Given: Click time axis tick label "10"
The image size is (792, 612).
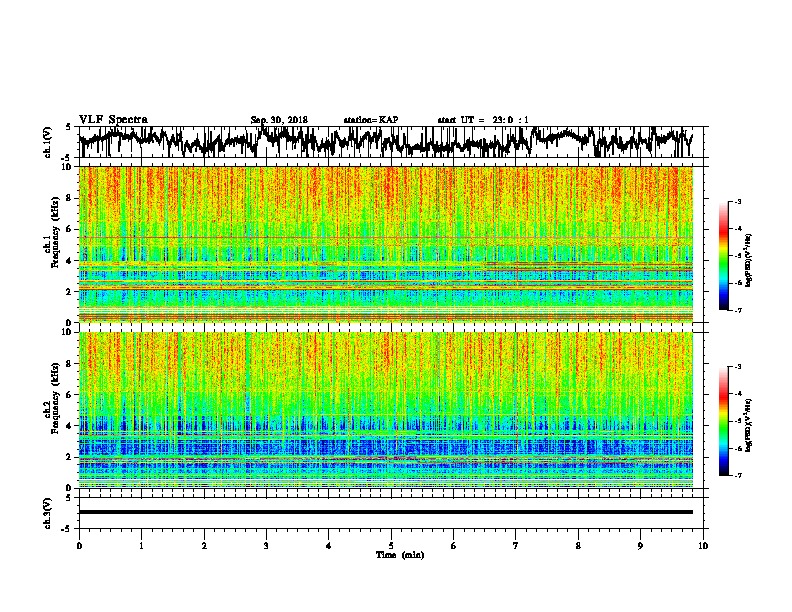Looking at the screenshot, I should click(703, 546).
